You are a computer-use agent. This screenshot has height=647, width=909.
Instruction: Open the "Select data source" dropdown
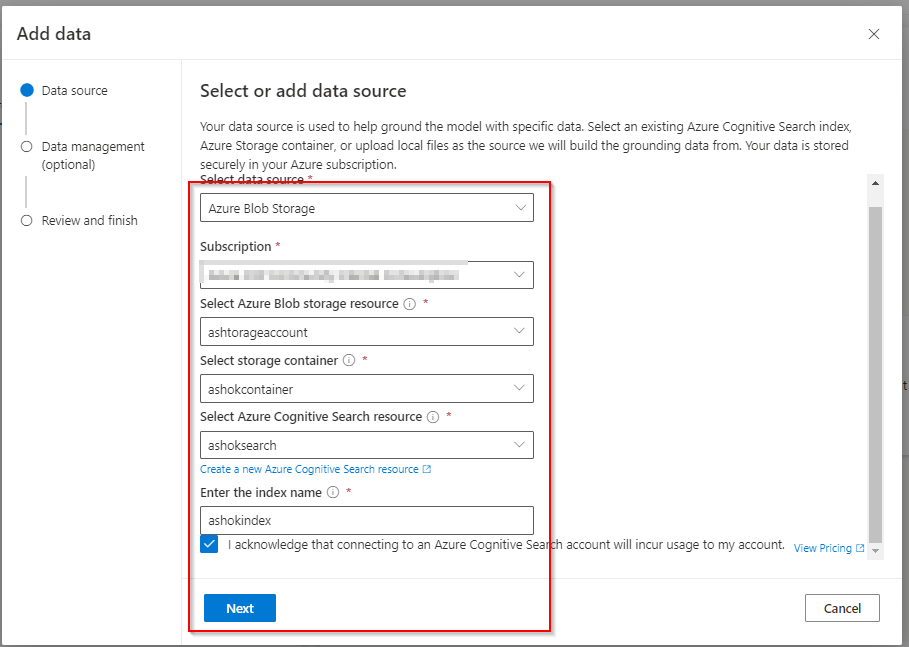366,207
